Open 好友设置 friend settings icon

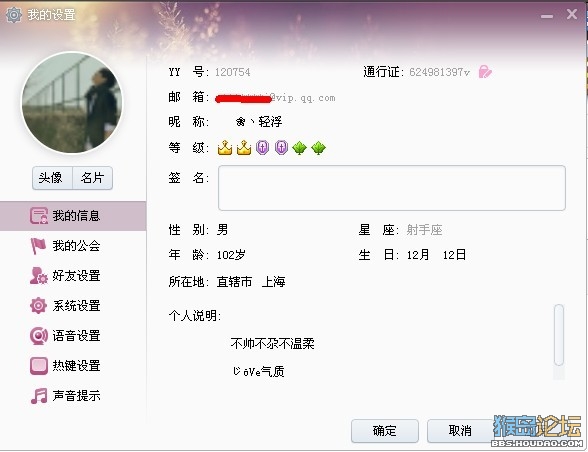pos(39,276)
